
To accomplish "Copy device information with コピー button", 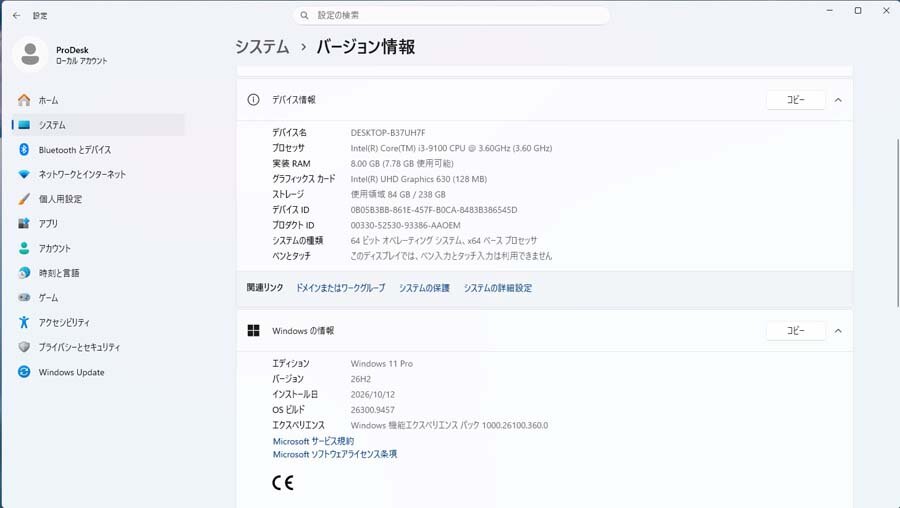I will tap(796, 100).
